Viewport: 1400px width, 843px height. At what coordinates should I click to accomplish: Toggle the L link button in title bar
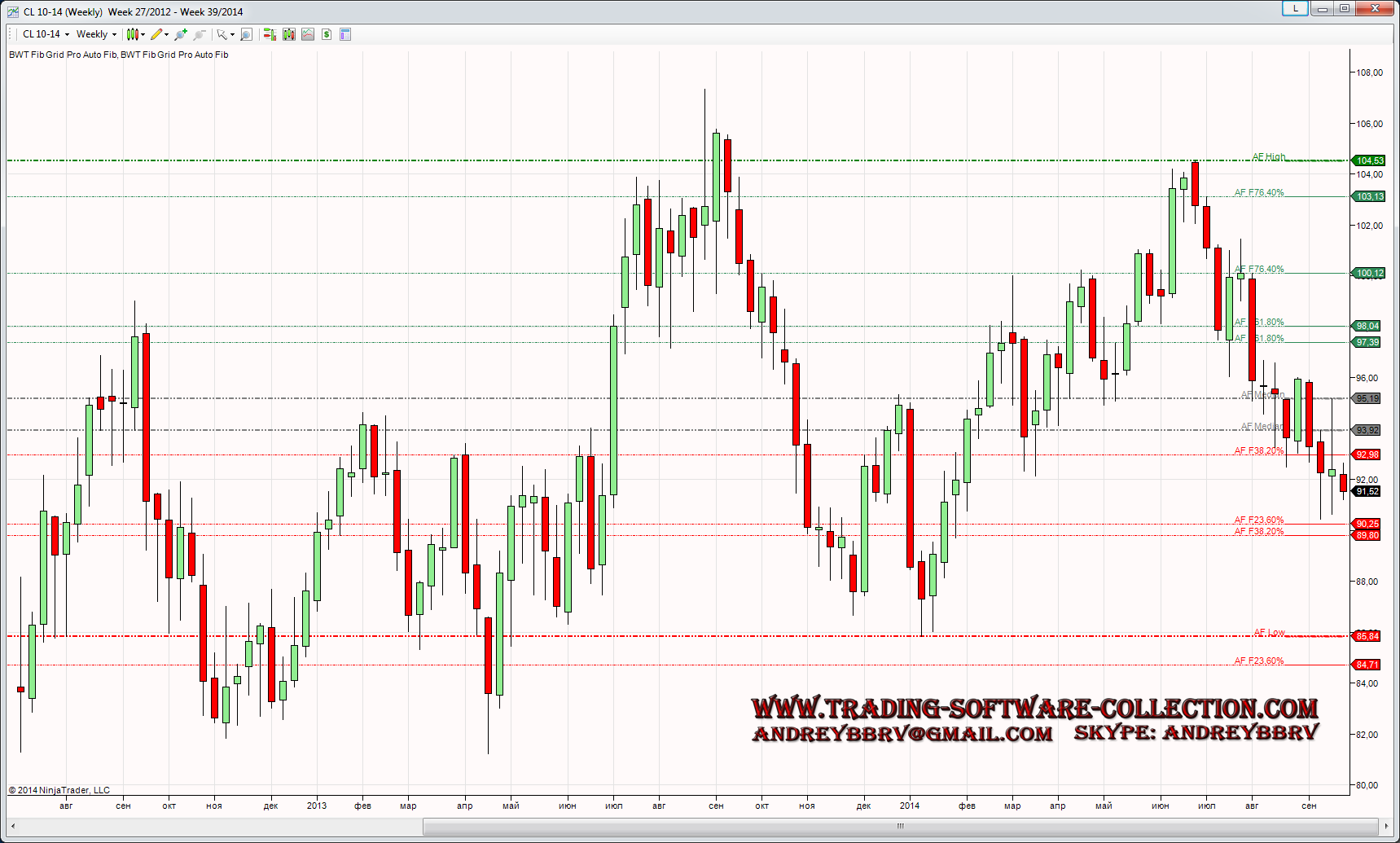pos(1295,9)
